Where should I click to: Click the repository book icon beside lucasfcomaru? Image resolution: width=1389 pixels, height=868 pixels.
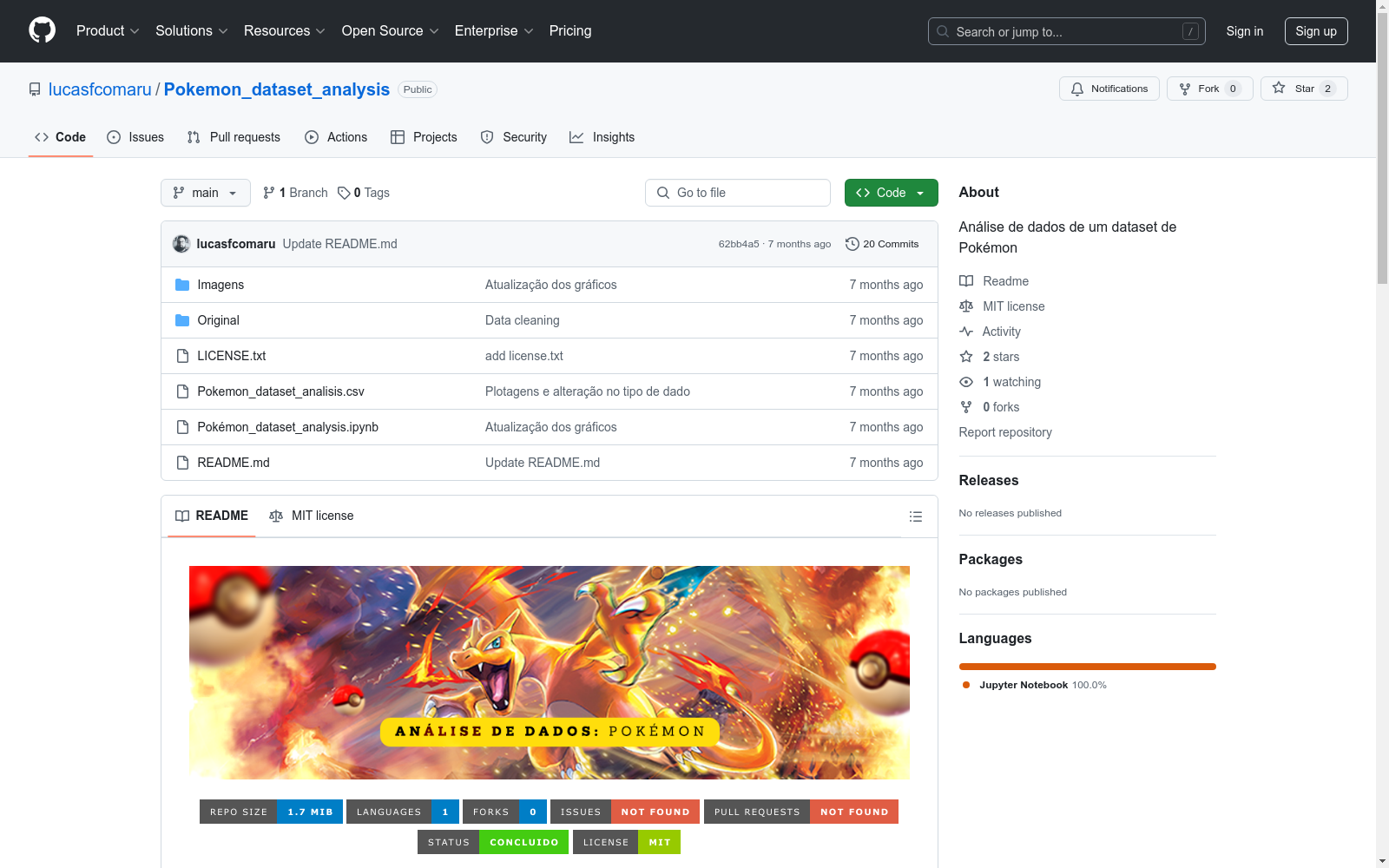click(x=35, y=89)
